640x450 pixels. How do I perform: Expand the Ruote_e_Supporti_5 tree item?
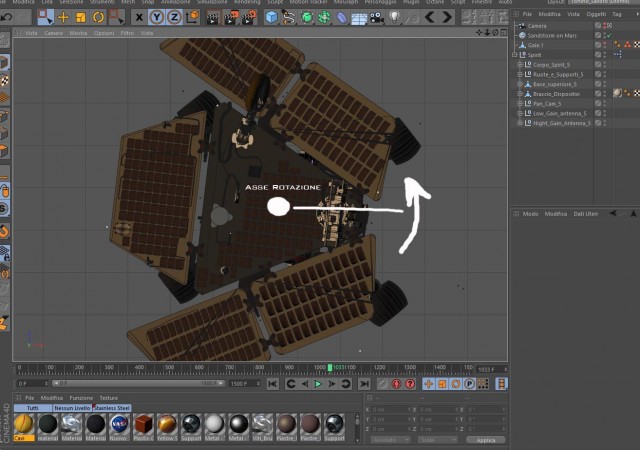(x=520, y=74)
